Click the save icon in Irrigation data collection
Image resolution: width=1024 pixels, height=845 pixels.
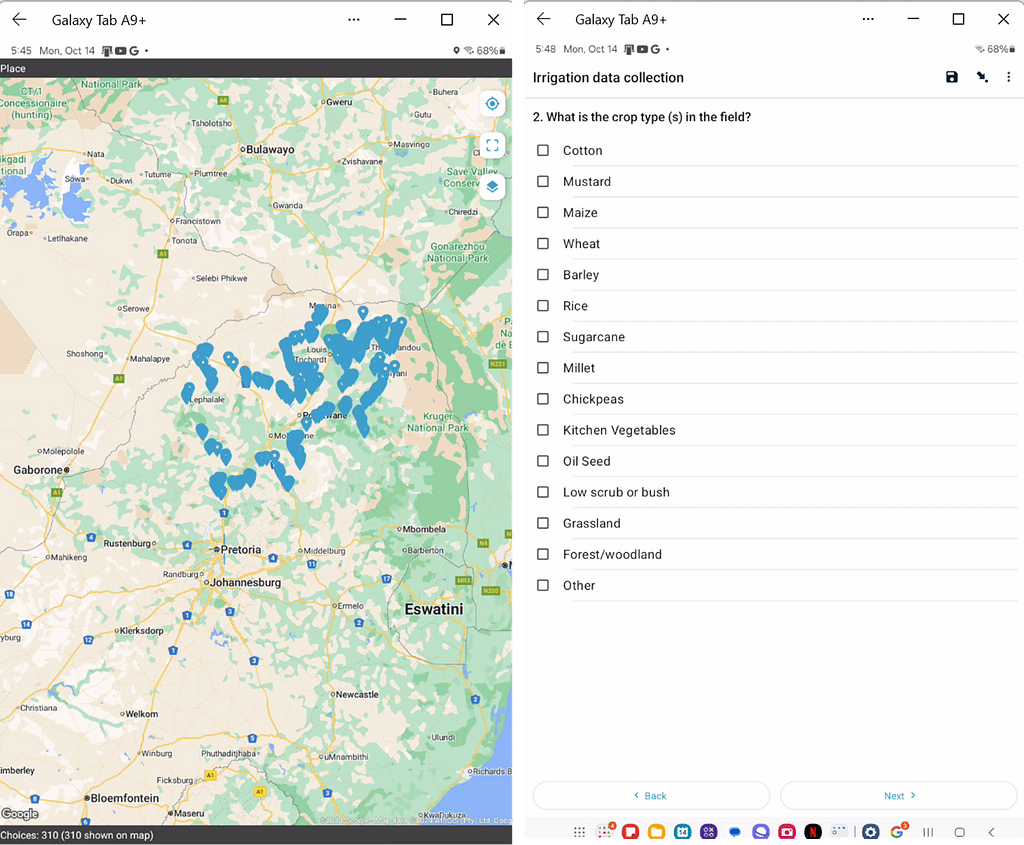pyautogui.click(x=951, y=77)
